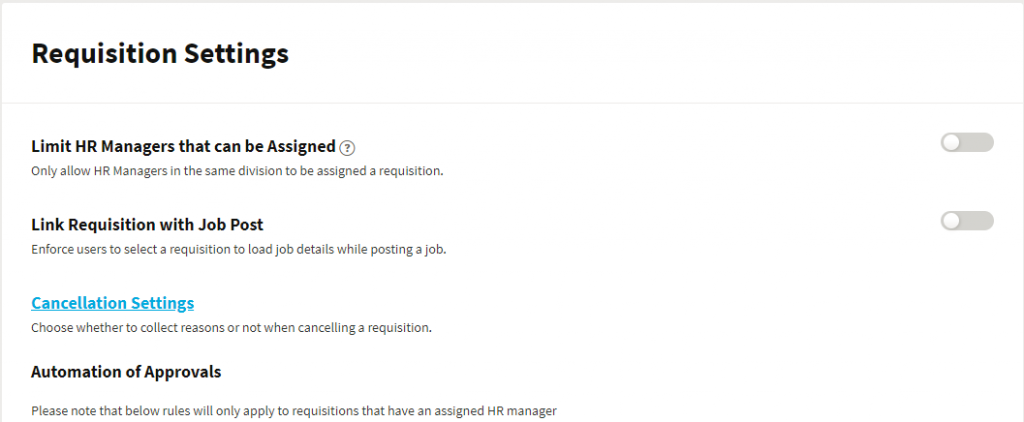The width and height of the screenshot is (1024, 422).
Task: Click the 'Choose whether to collect reasons' description
Action: click(x=232, y=327)
